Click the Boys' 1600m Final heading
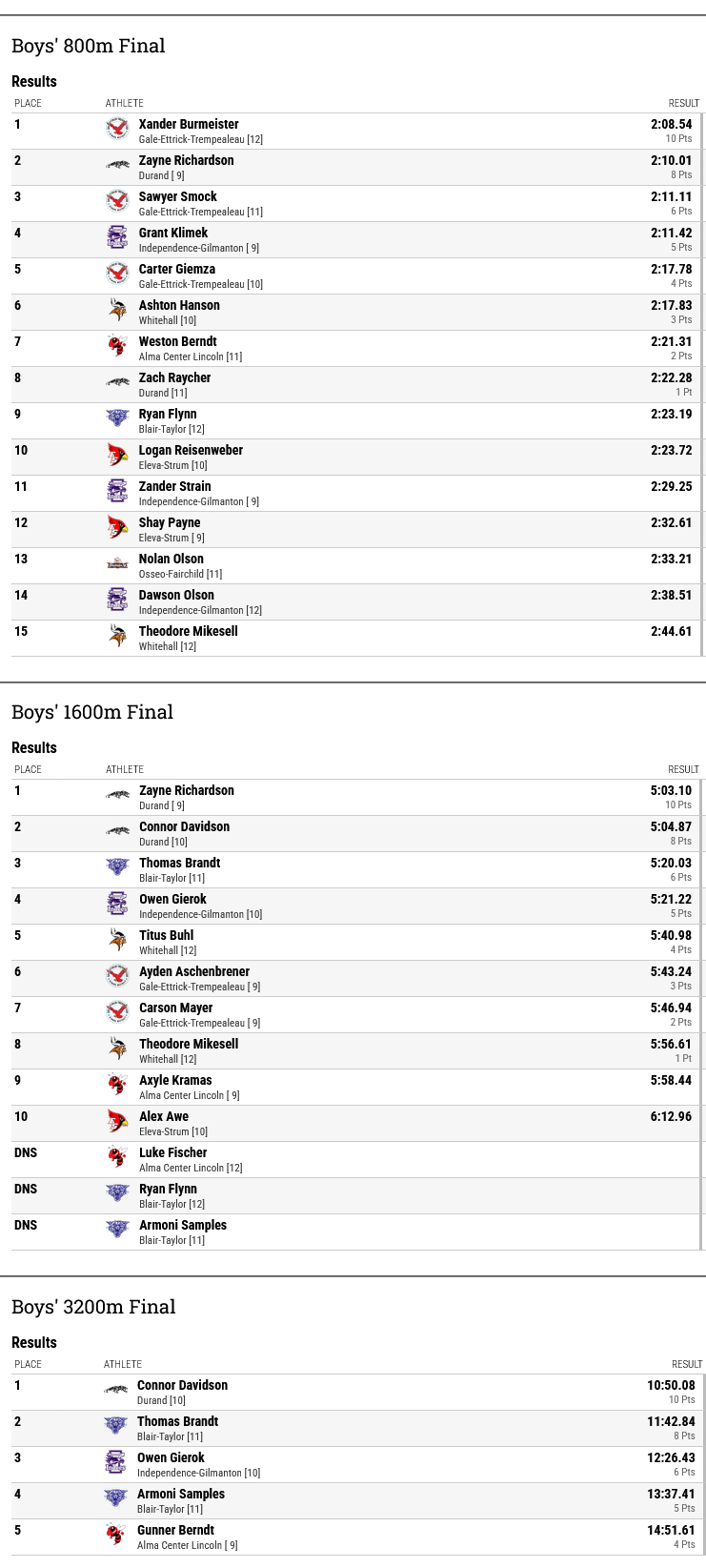Viewport: 706px width, 1568px height. pyautogui.click(x=92, y=712)
